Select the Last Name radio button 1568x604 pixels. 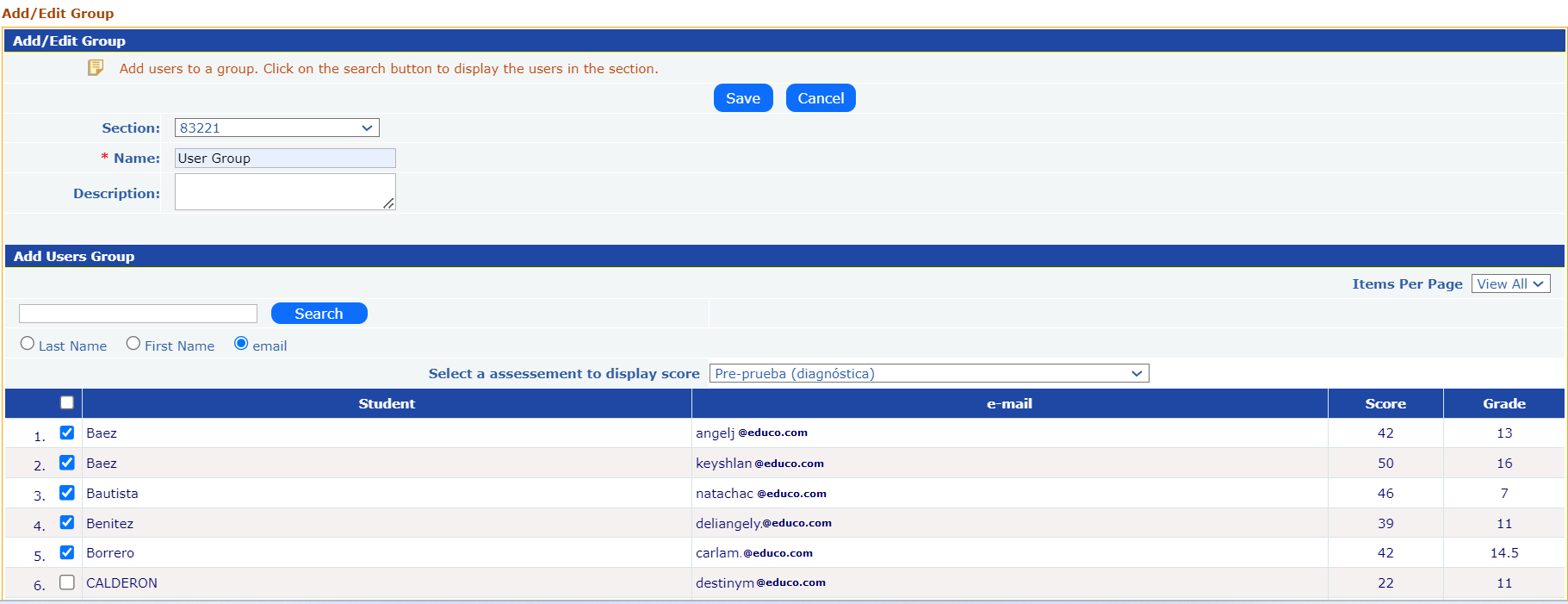(x=28, y=344)
